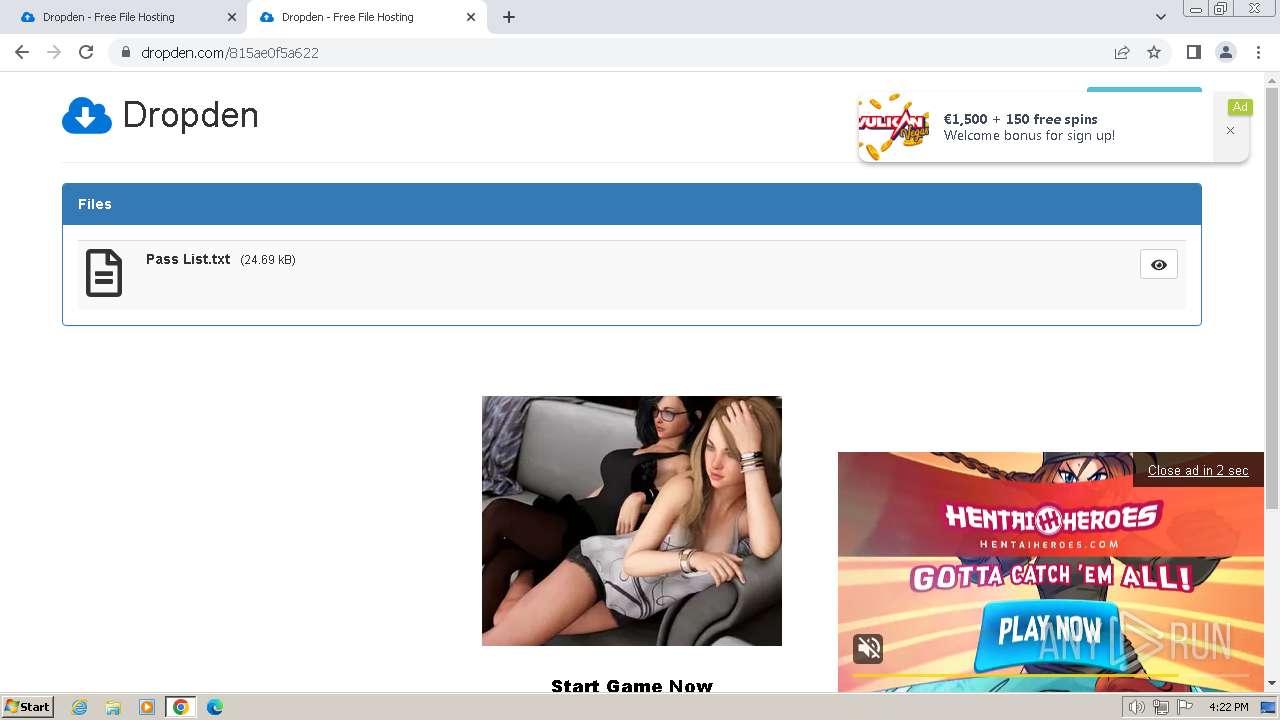Click the GOTTA CATCH 'EM ALL ad text

[x=1051, y=577]
